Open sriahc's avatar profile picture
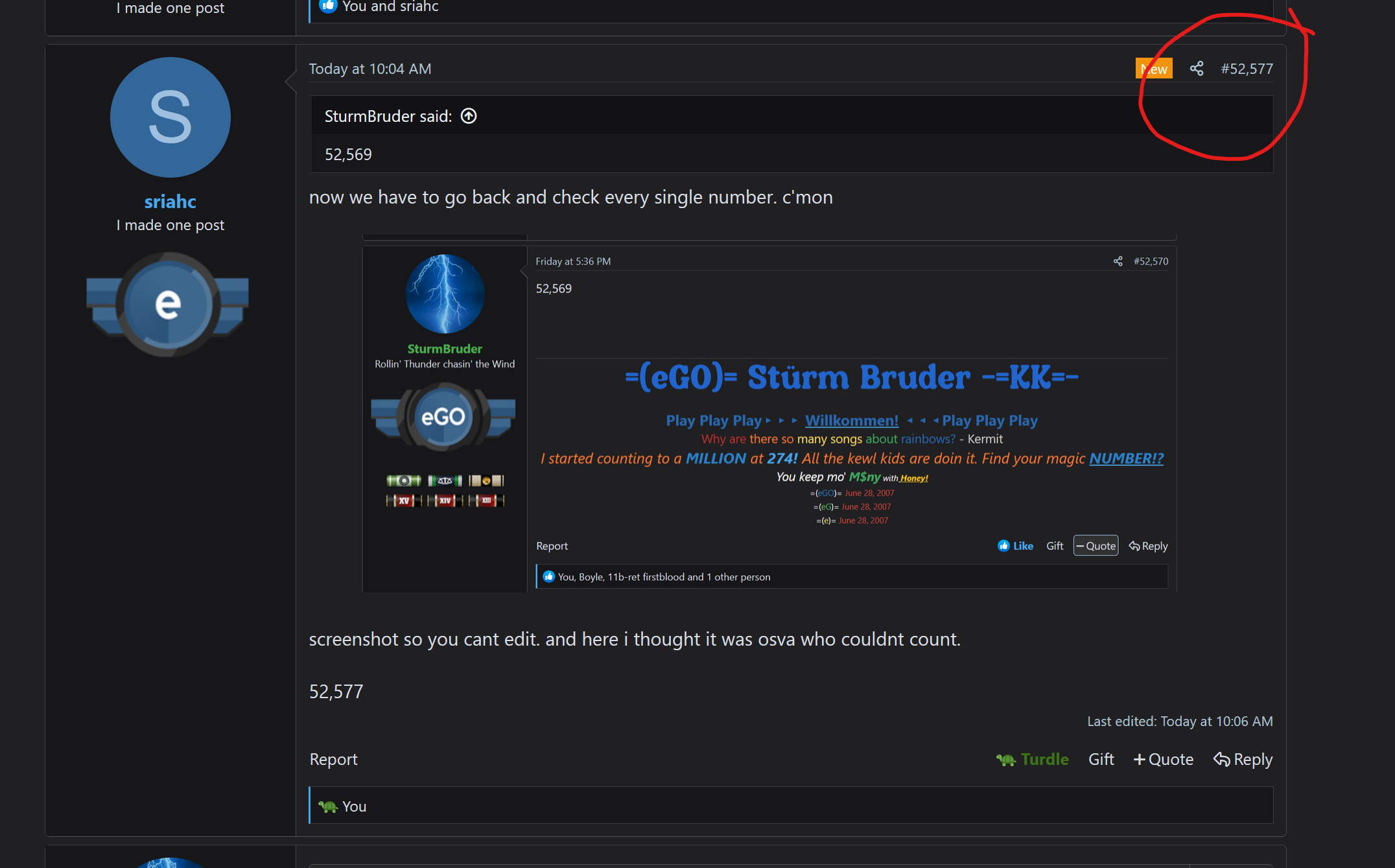 pyautogui.click(x=170, y=117)
